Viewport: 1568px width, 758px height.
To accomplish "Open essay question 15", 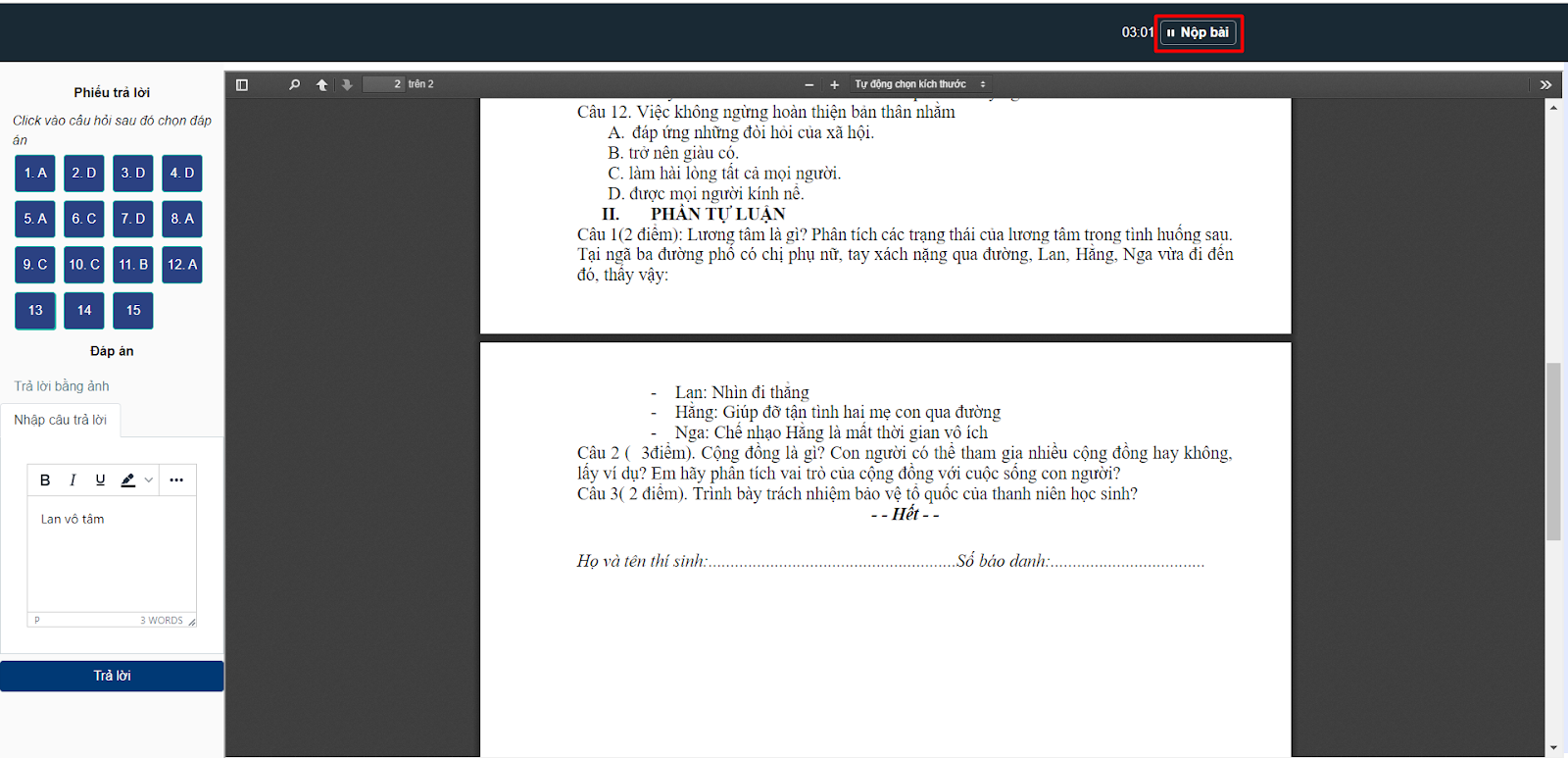I will coord(133,311).
